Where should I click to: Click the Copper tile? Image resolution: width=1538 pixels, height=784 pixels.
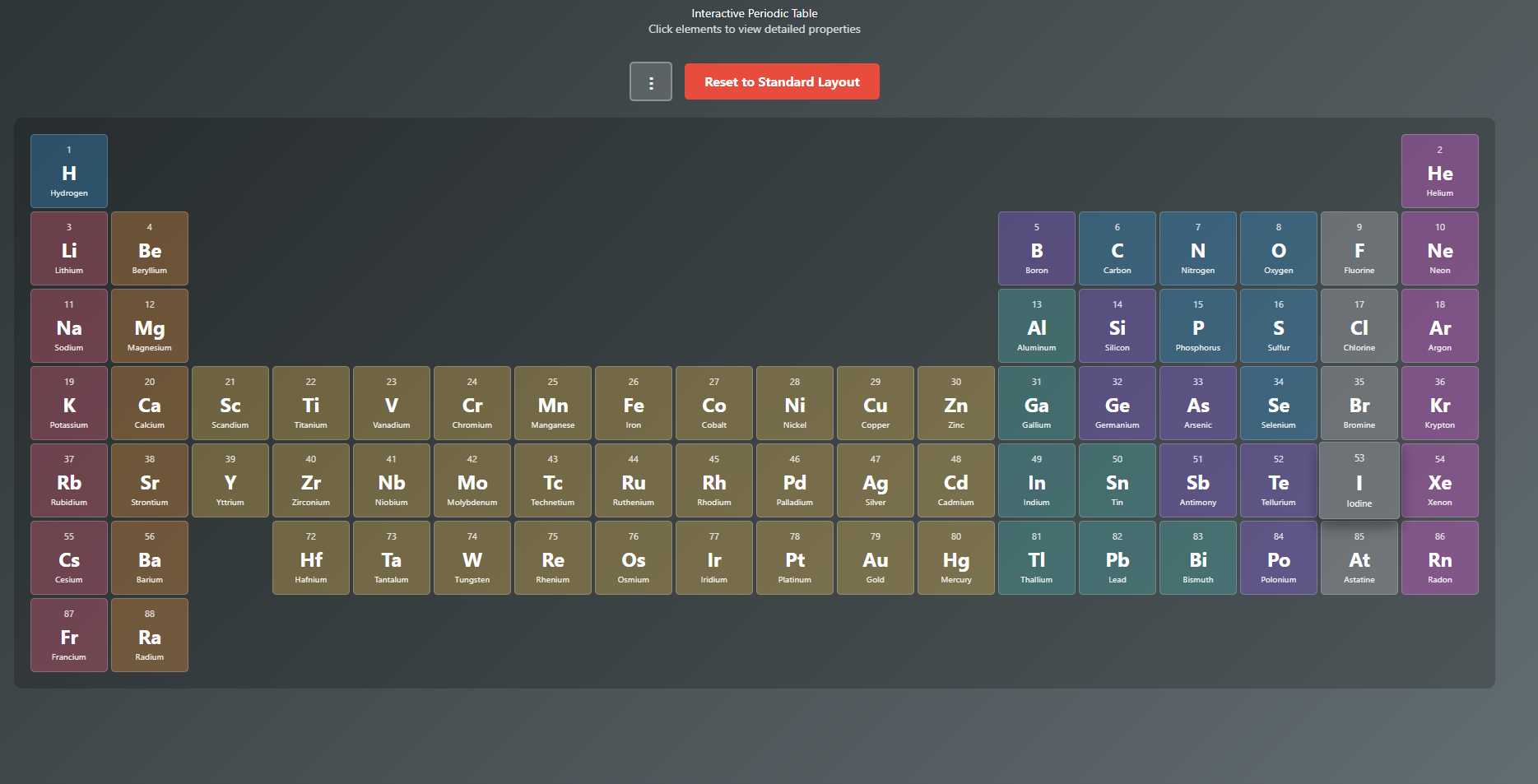876,403
